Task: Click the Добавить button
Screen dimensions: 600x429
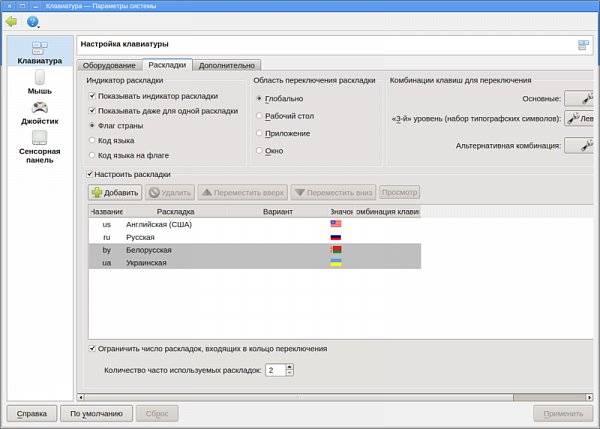Action: 115,192
